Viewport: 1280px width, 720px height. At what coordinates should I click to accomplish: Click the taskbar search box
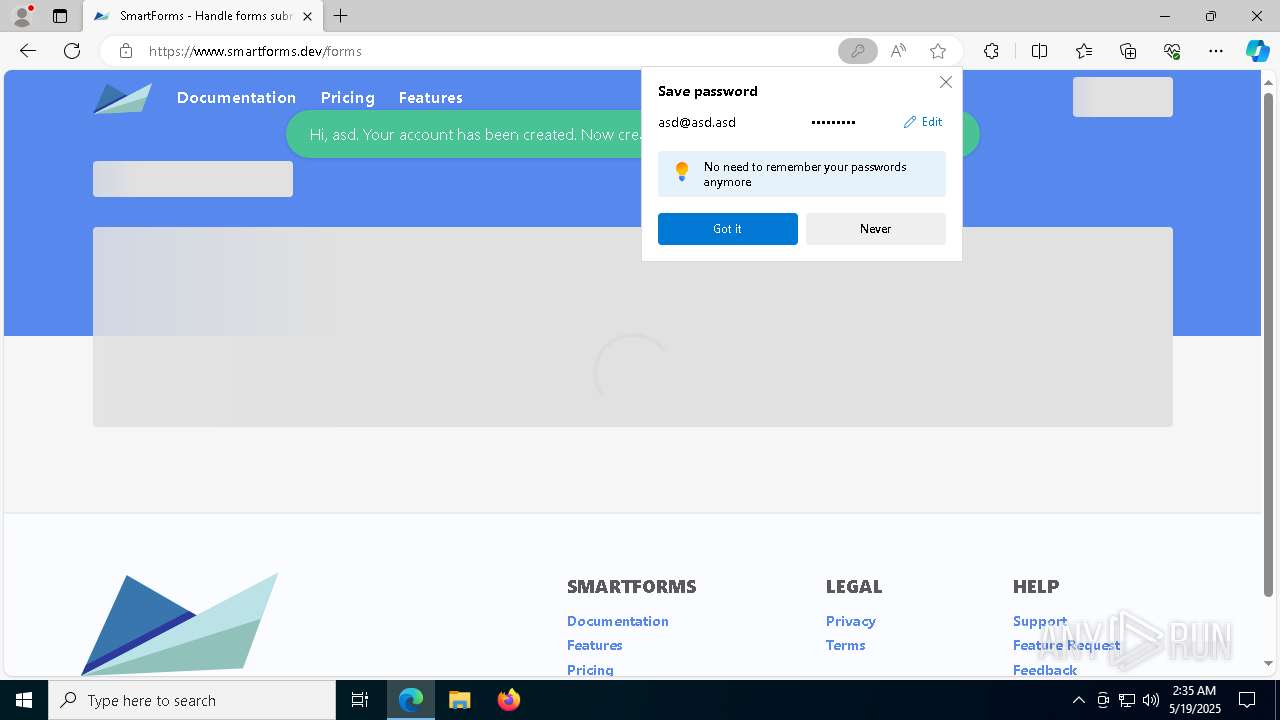[192, 700]
